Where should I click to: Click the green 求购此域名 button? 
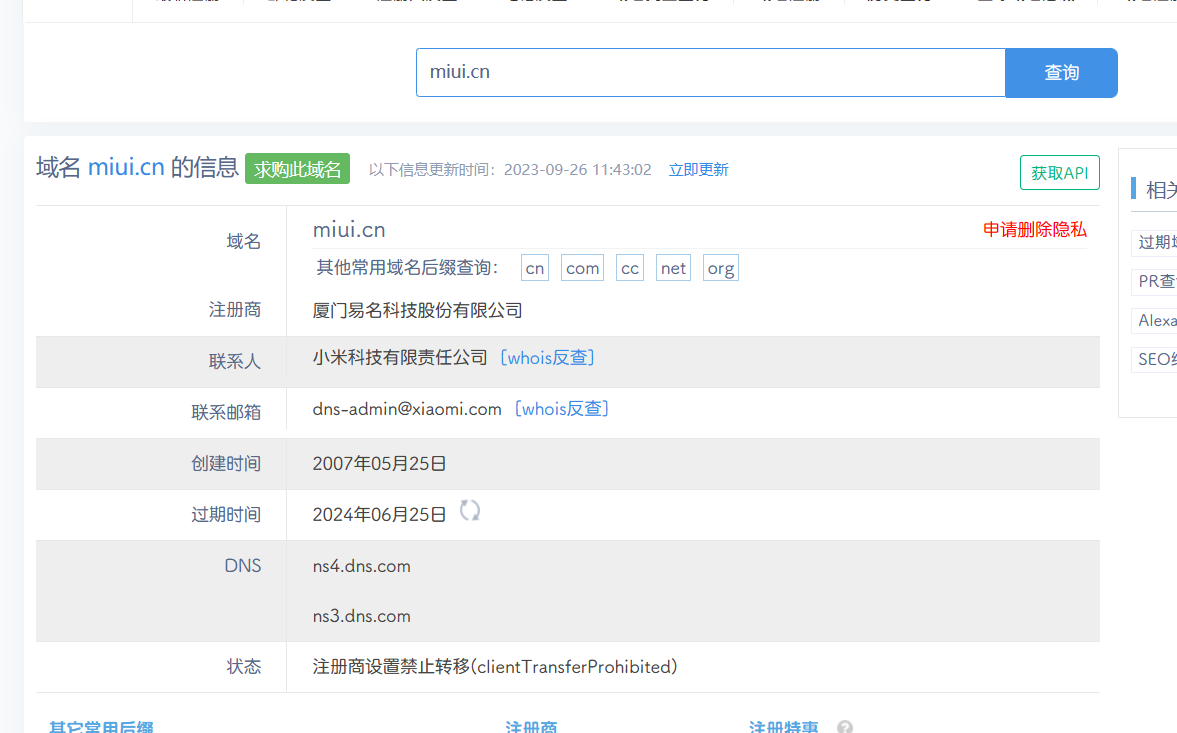(x=297, y=170)
